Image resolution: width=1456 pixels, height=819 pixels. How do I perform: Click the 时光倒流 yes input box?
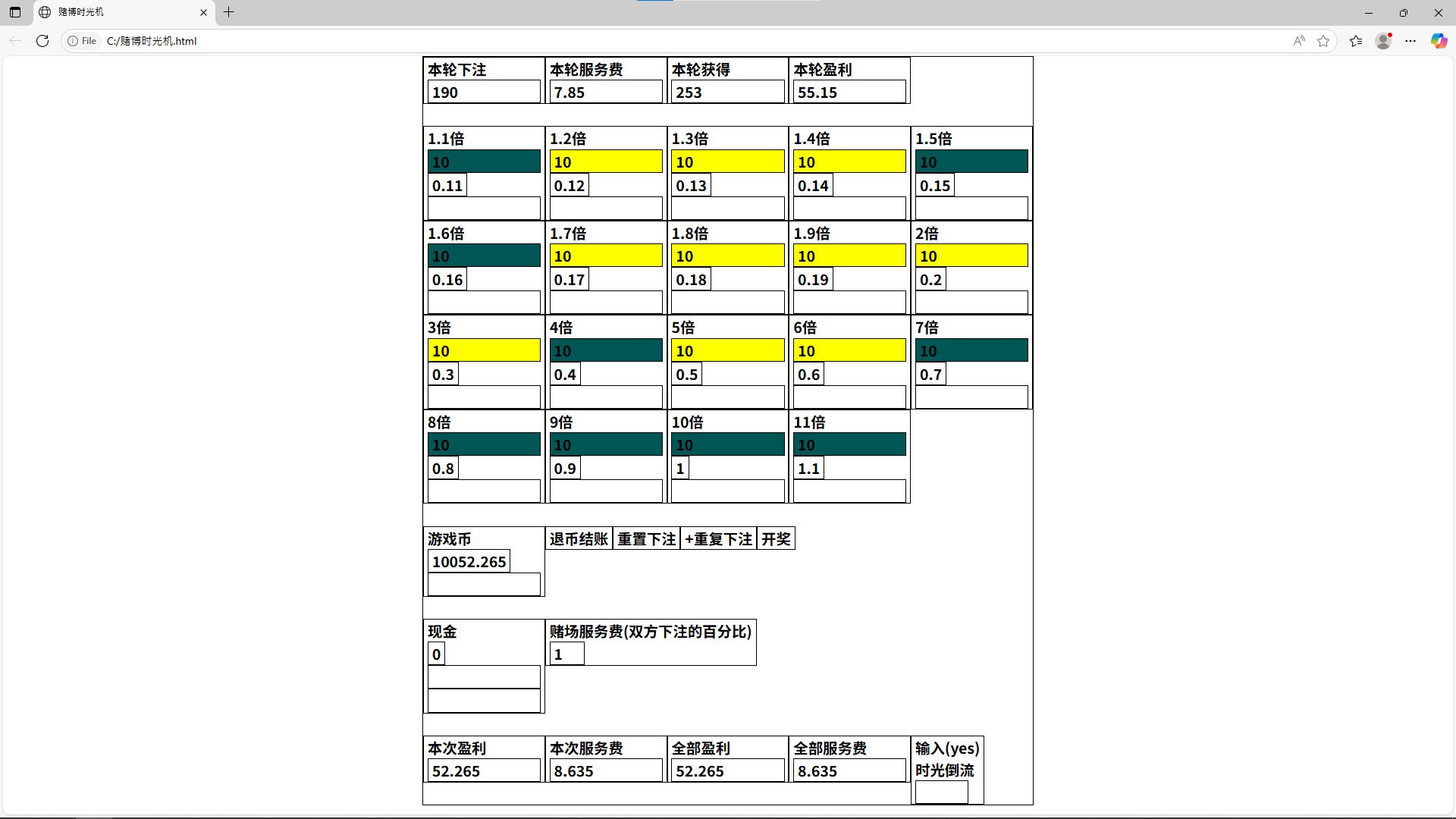(x=941, y=792)
